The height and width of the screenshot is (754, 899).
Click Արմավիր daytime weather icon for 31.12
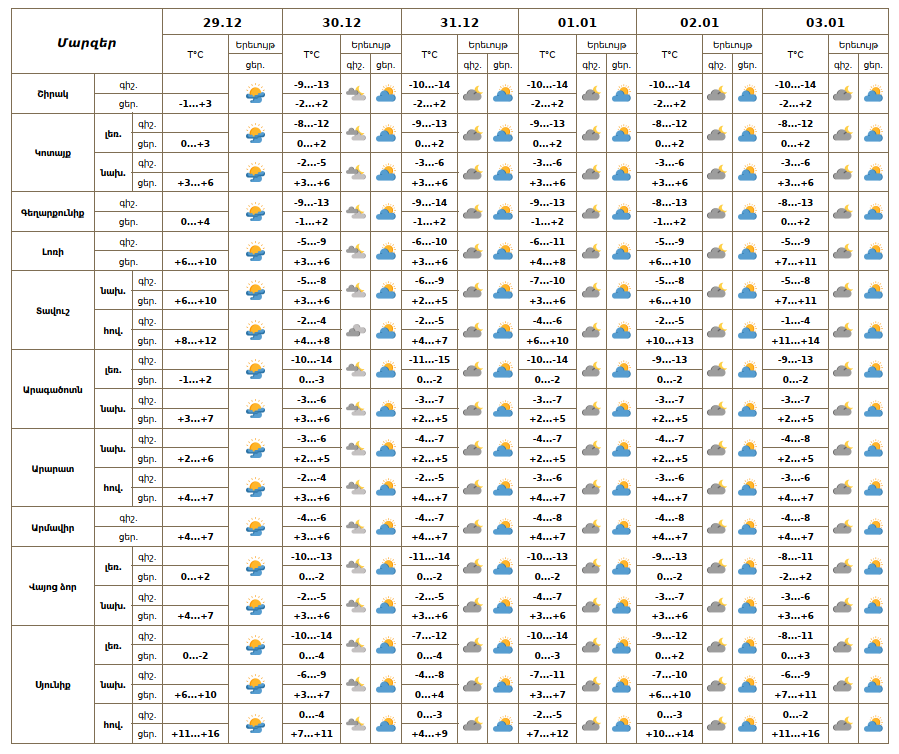point(502,527)
